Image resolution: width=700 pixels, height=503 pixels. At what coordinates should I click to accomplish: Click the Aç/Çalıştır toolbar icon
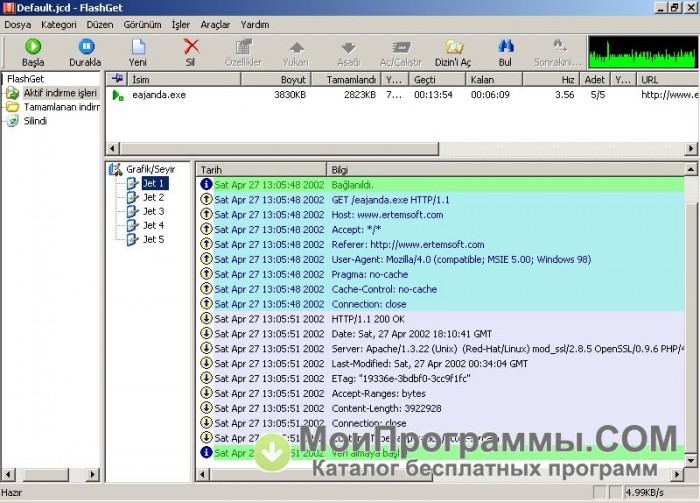(401, 52)
